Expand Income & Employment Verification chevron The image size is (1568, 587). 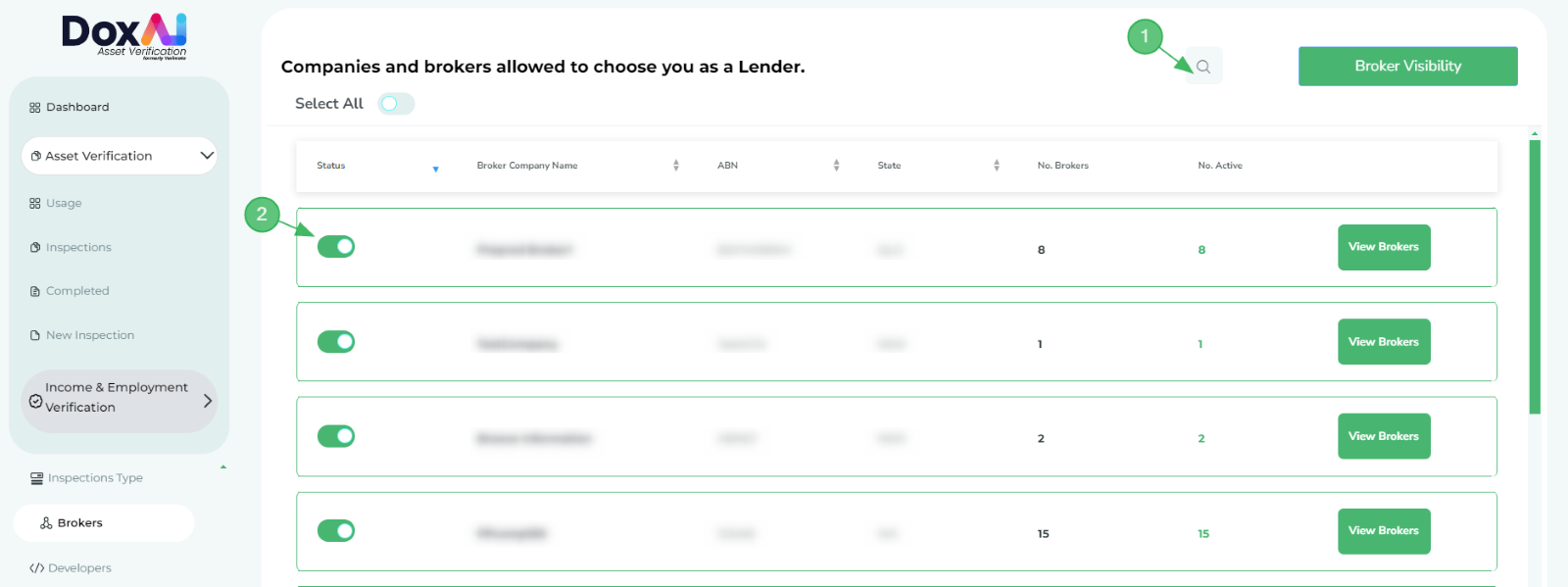208,401
